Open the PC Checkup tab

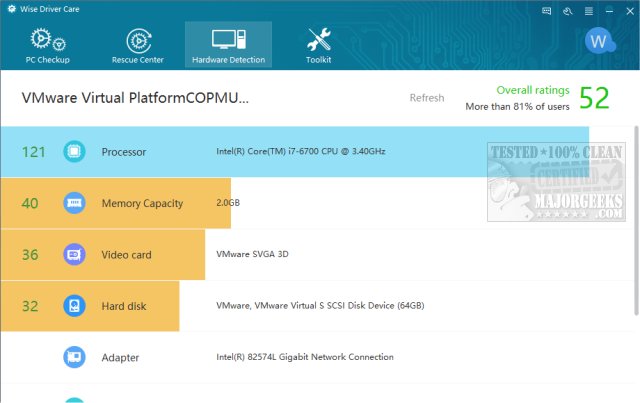pos(47,45)
